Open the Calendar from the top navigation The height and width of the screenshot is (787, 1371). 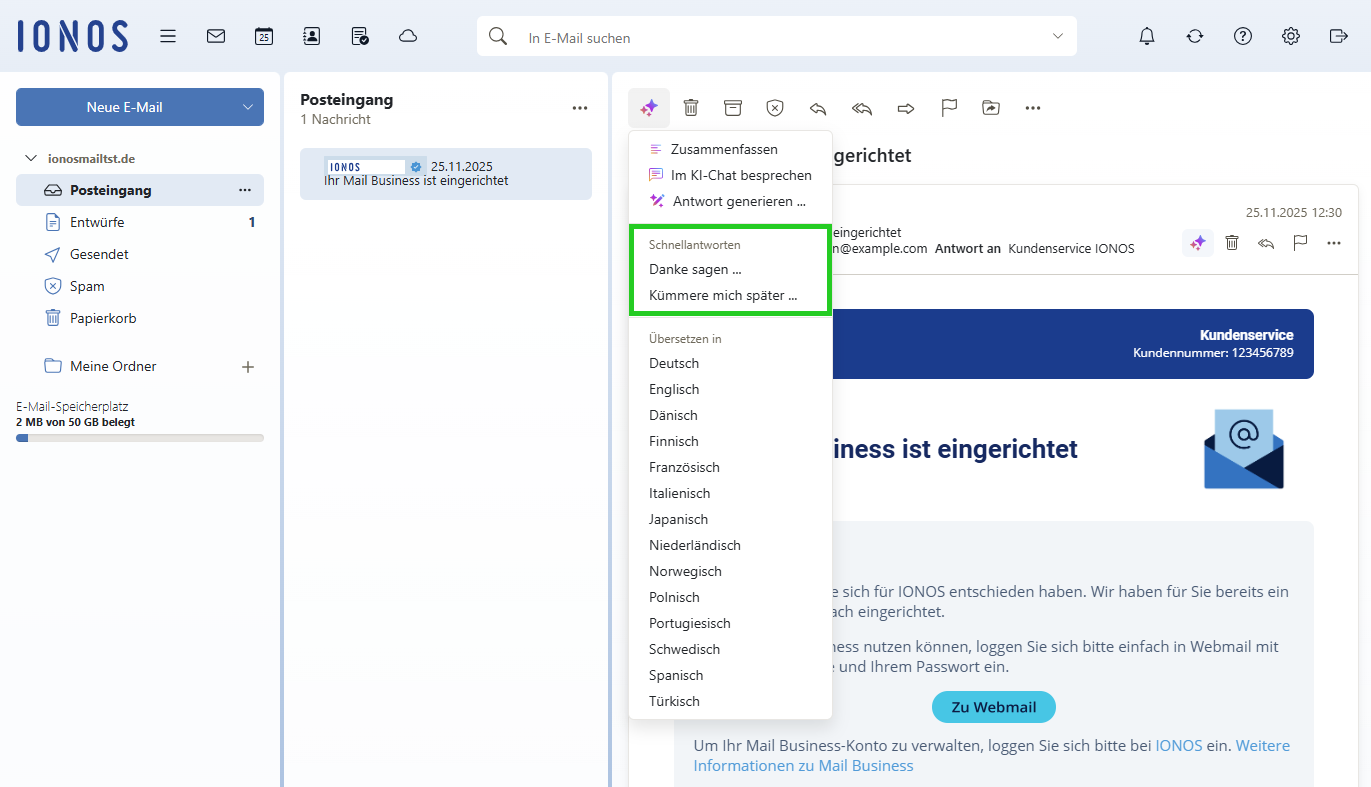click(x=263, y=36)
